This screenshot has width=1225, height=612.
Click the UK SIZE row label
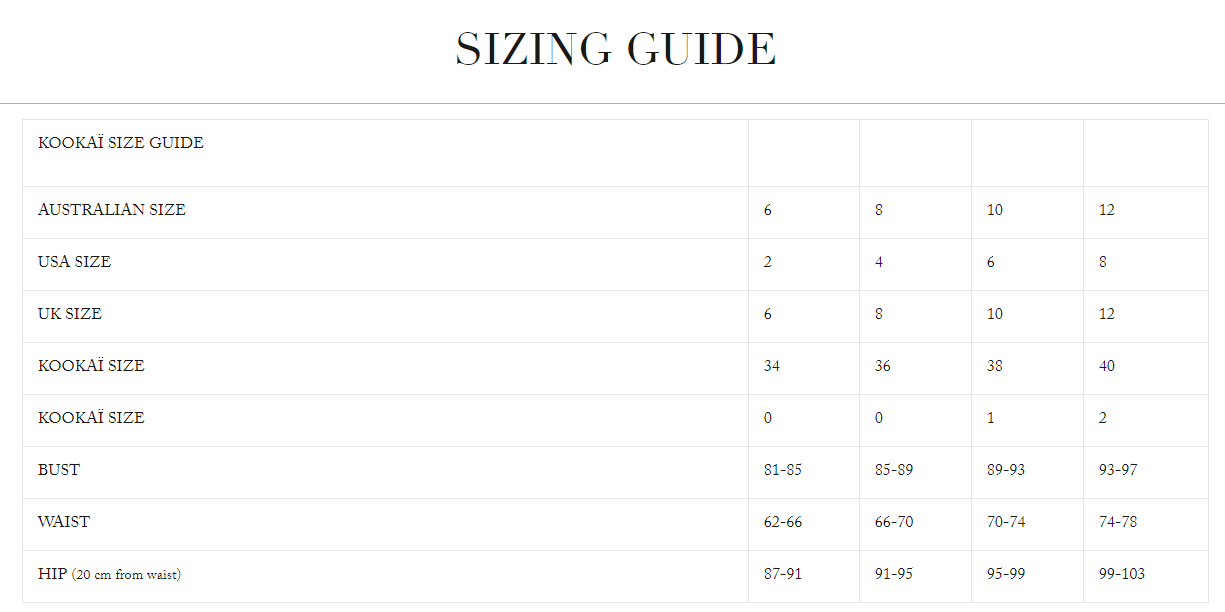tap(70, 314)
